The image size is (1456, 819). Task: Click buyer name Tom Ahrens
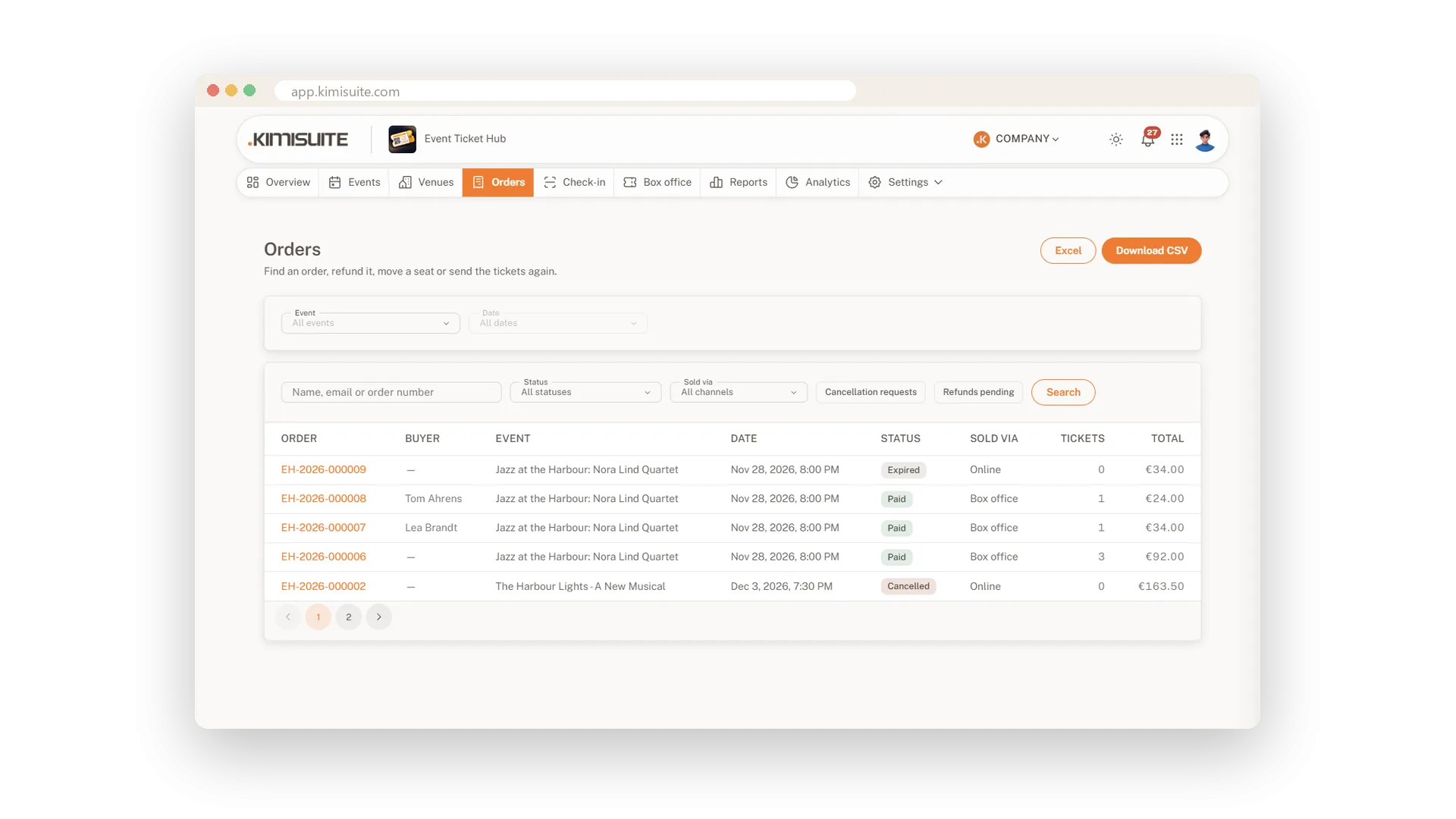(x=434, y=499)
